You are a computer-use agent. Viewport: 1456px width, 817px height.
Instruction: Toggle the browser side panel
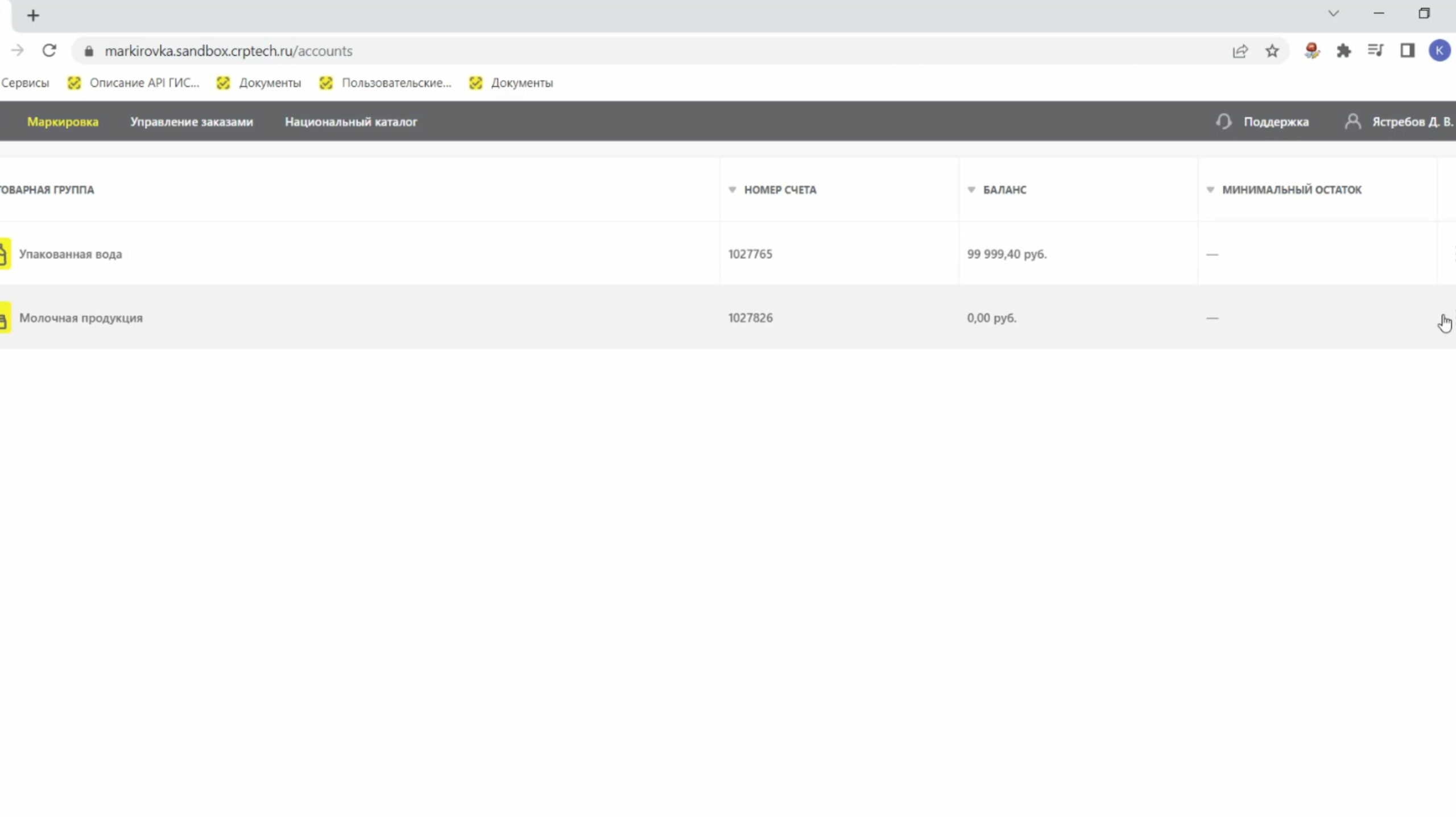tap(1408, 51)
